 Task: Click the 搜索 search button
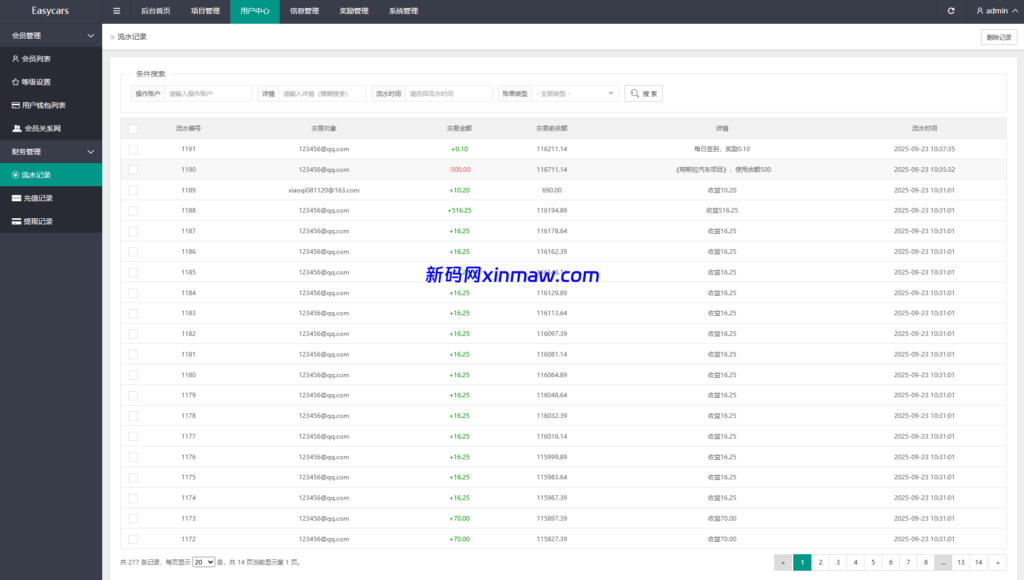(x=643, y=93)
